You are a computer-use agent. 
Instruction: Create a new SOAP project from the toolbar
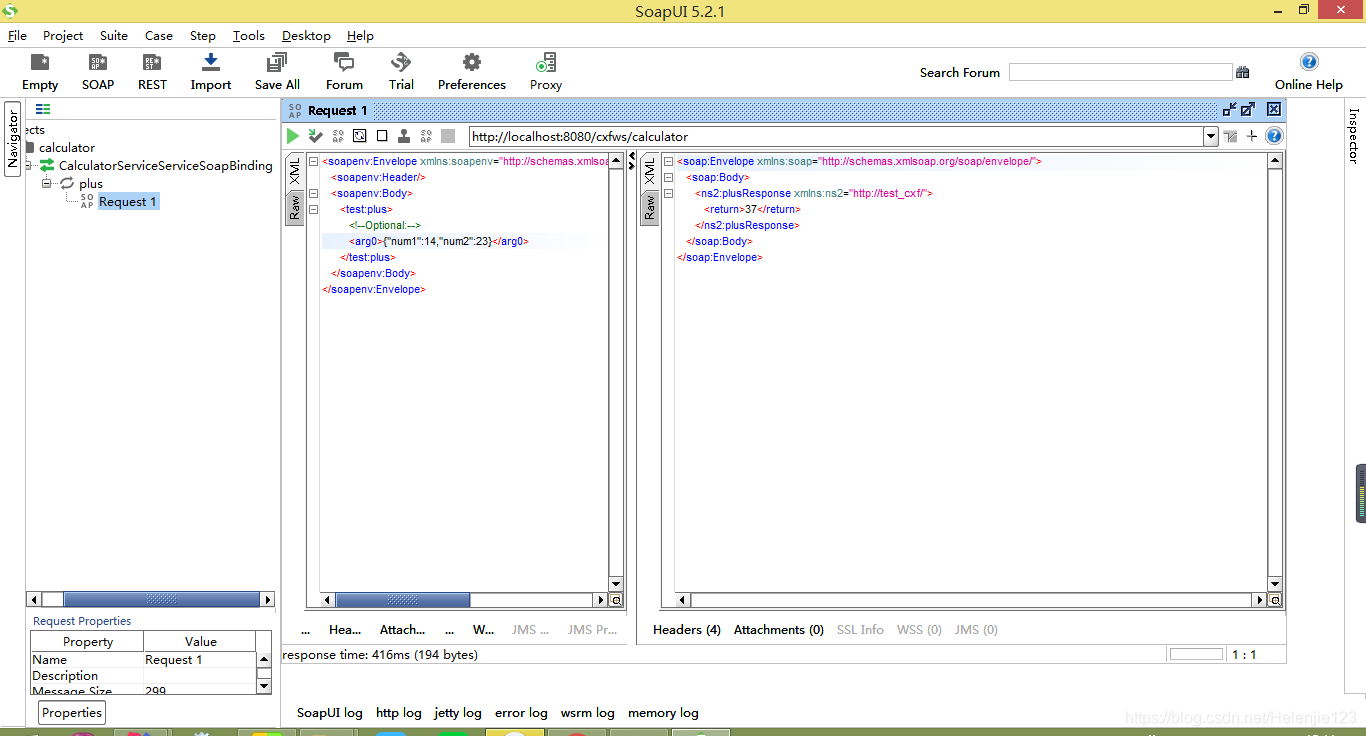98,72
